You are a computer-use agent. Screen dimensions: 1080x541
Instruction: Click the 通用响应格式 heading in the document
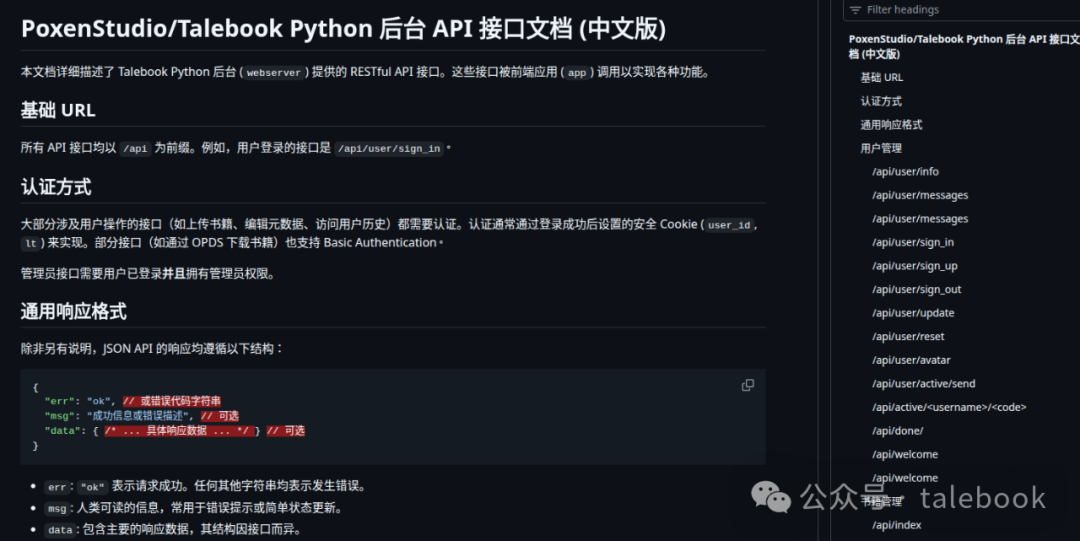[74, 312]
